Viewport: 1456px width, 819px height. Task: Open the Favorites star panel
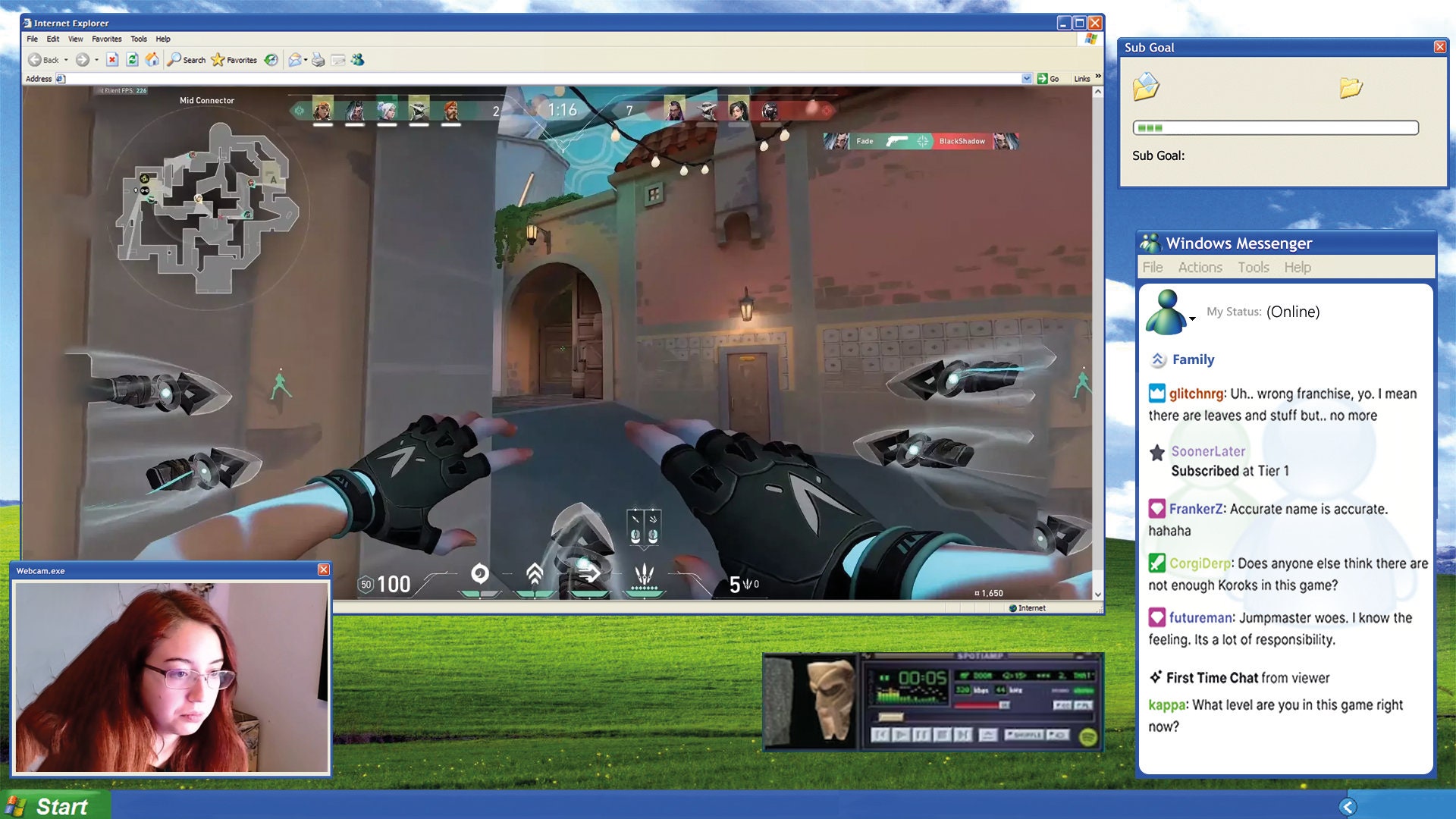(218, 59)
